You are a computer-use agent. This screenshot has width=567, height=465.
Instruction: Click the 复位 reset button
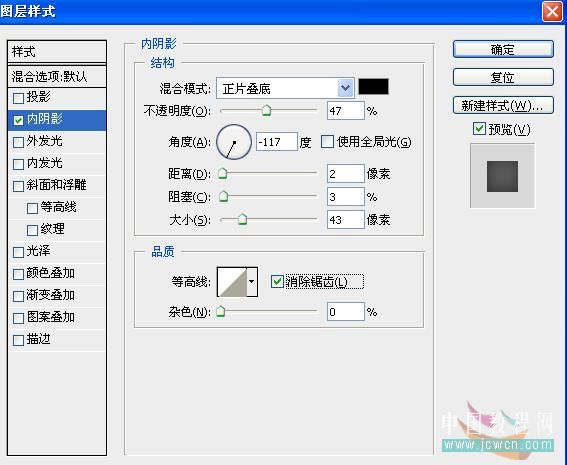503,77
